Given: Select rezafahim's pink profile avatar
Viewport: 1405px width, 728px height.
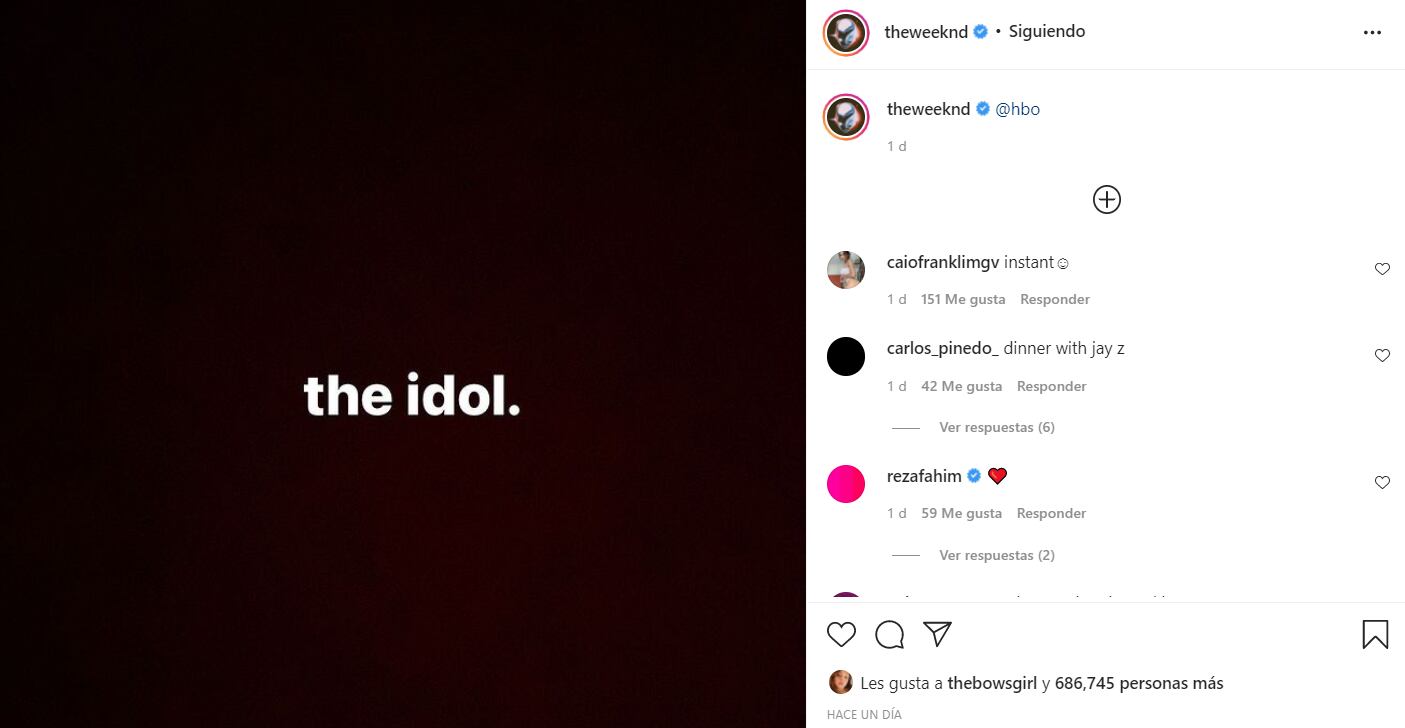Looking at the screenshot, I should [846, 483].
